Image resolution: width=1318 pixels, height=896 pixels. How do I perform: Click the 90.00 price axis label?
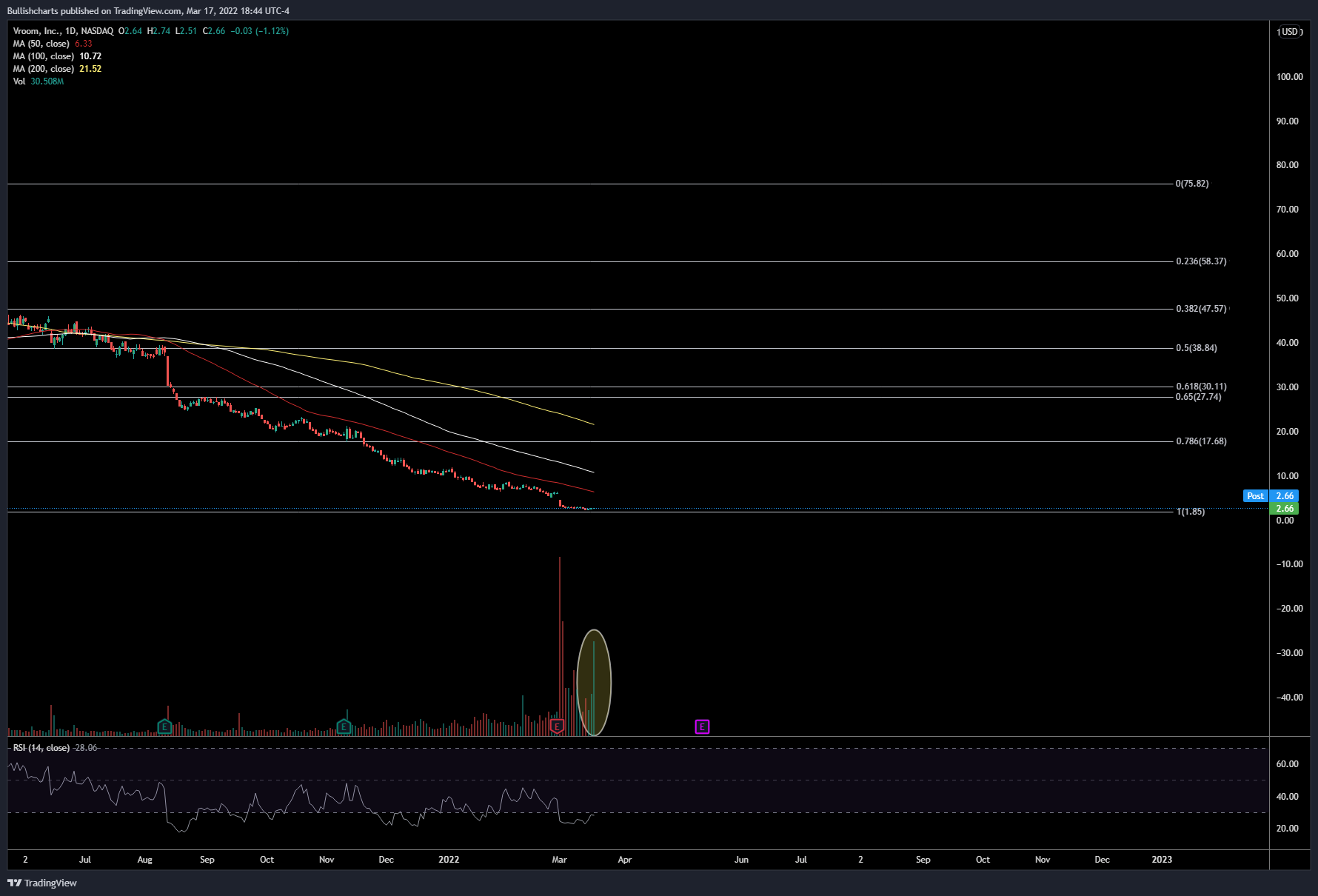1288,121
